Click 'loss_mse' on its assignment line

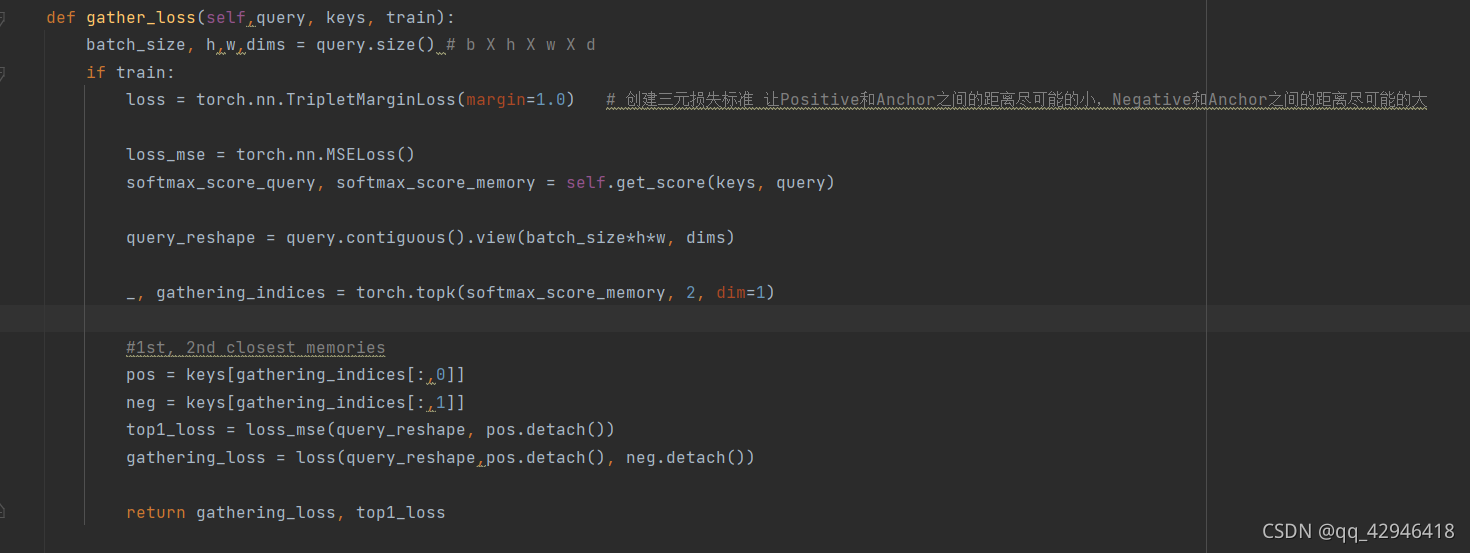[166, 154]
